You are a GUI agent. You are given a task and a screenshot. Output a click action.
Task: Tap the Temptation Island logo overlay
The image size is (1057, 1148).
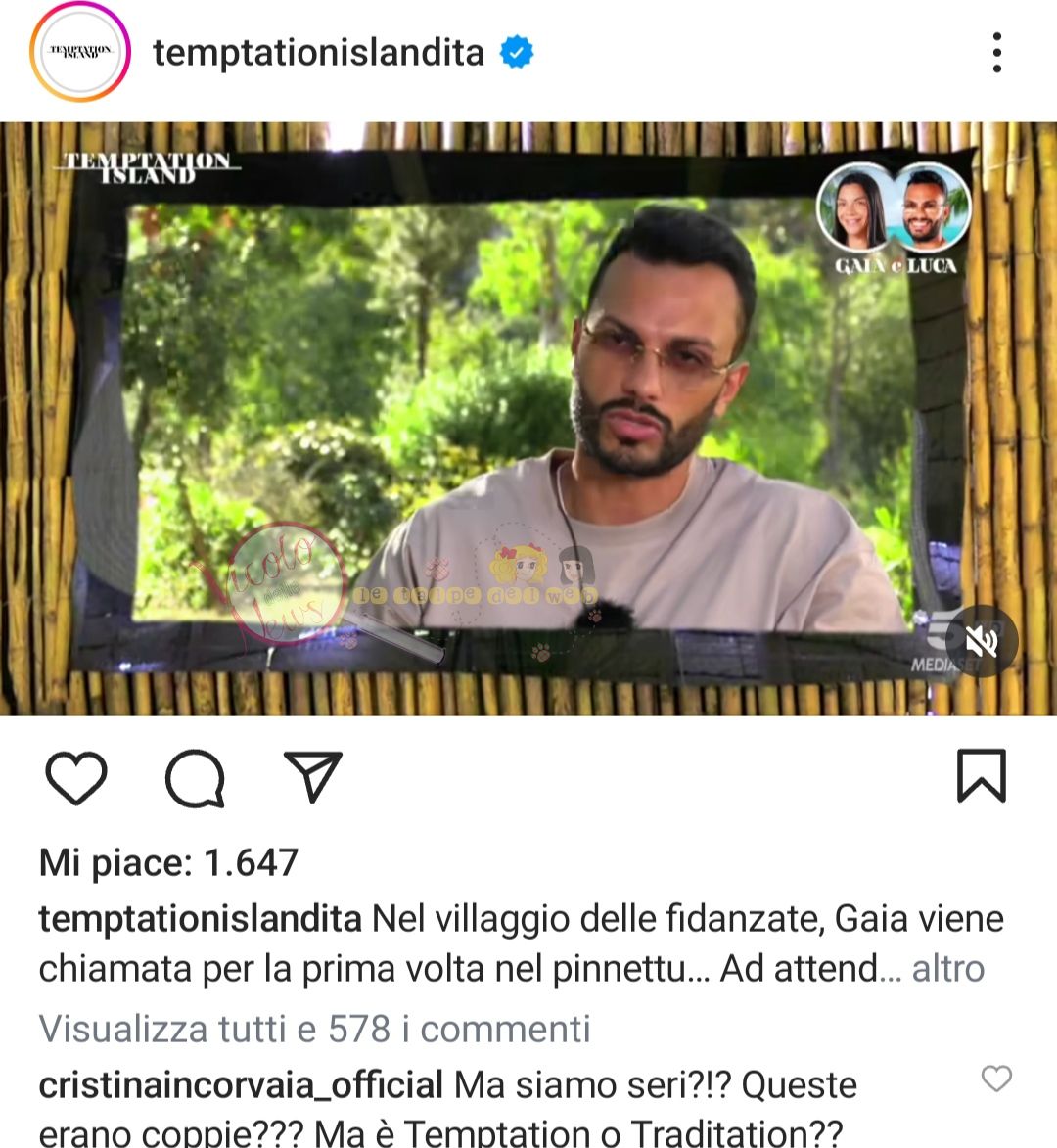(147, 167)
